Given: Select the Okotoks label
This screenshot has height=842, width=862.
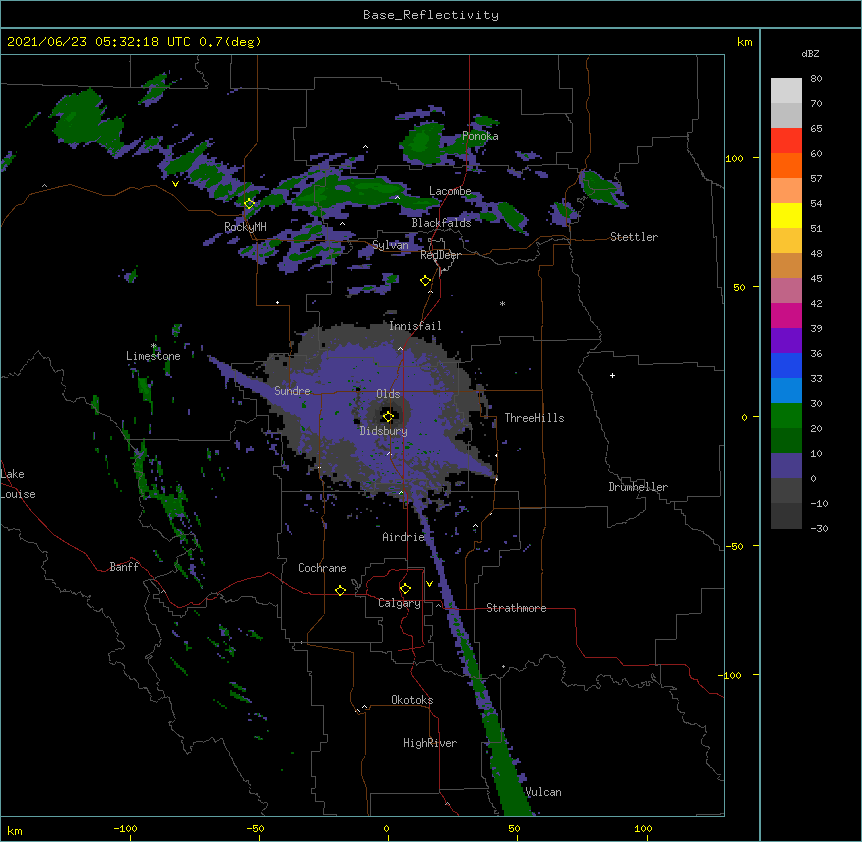Looking at the screenshot, I should (x=412, y=700).
